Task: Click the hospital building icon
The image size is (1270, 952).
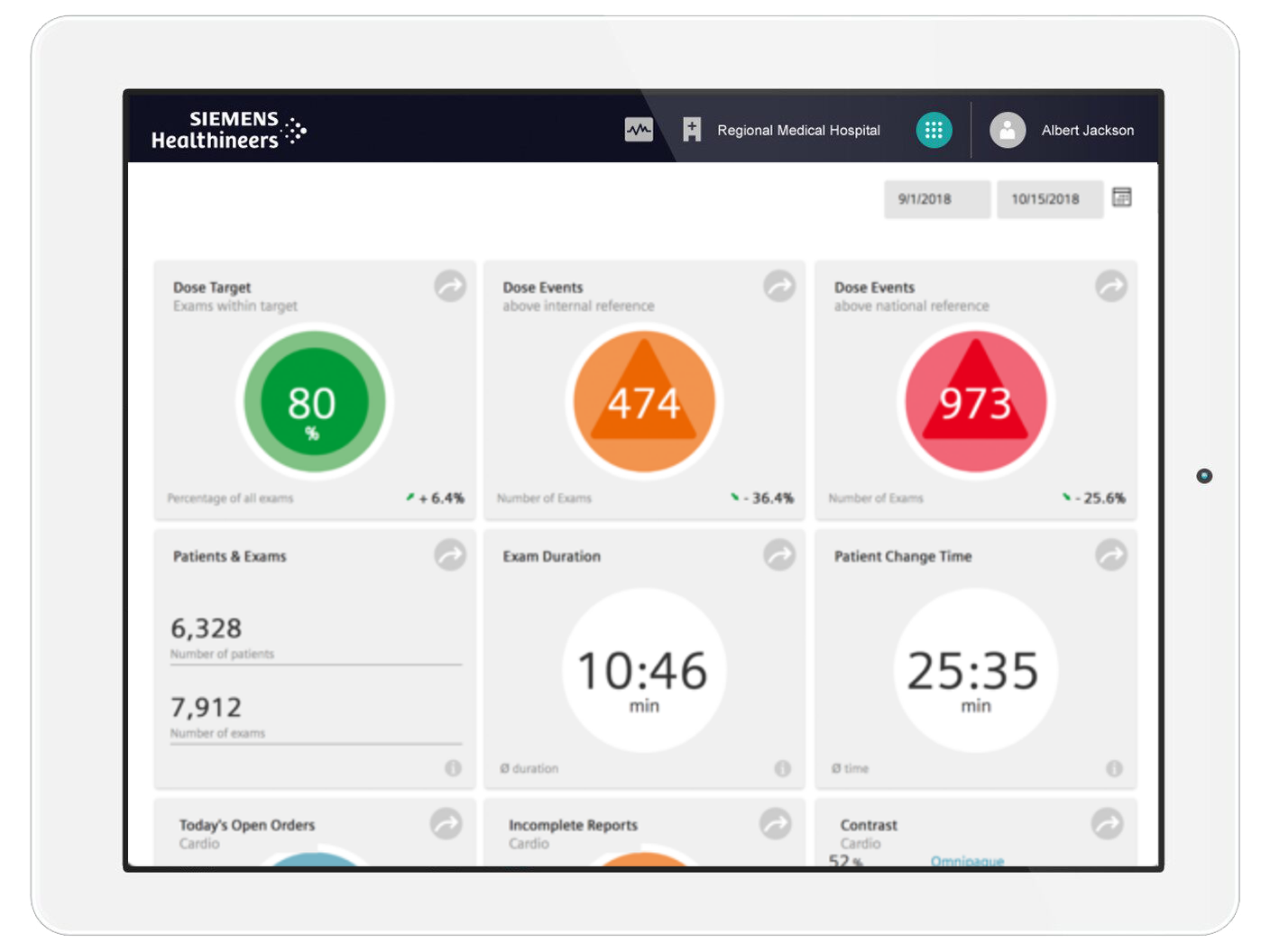Action: point(692,130)
